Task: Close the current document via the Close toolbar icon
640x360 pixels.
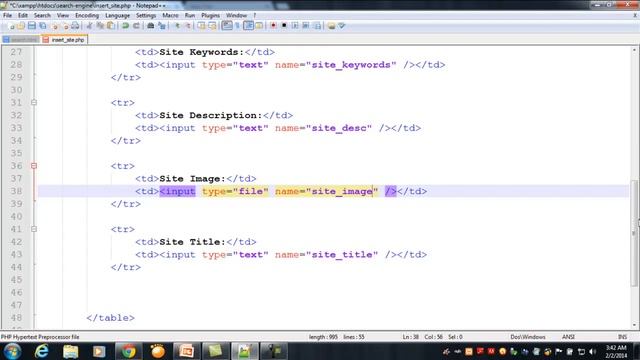Action: tap(54, 26)
